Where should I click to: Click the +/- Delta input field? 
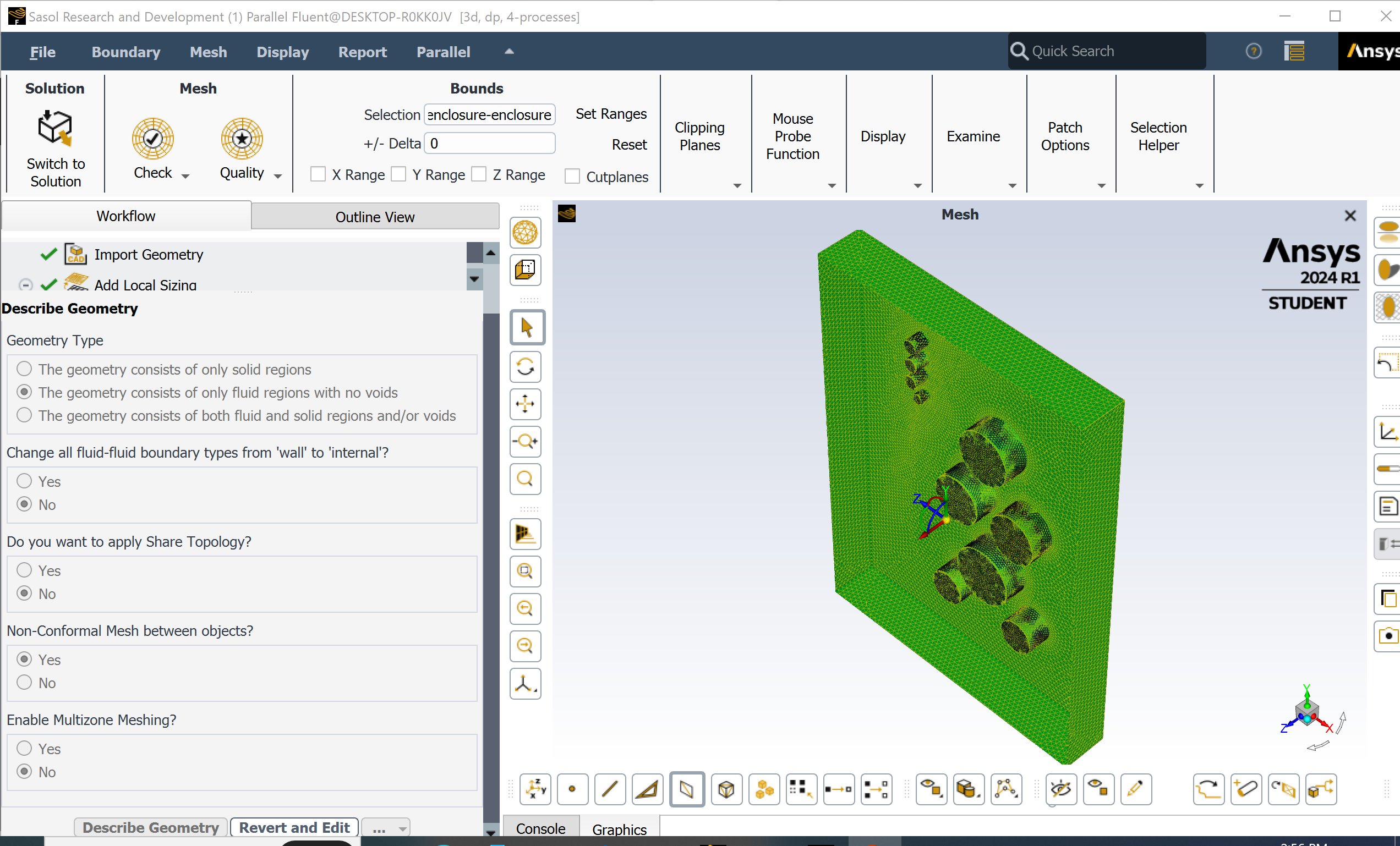pos(489,144)
